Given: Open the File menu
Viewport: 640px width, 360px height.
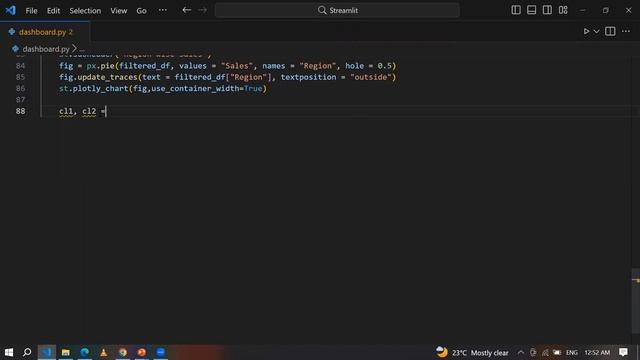Looking at the screenshot, I should coord(31,11).
